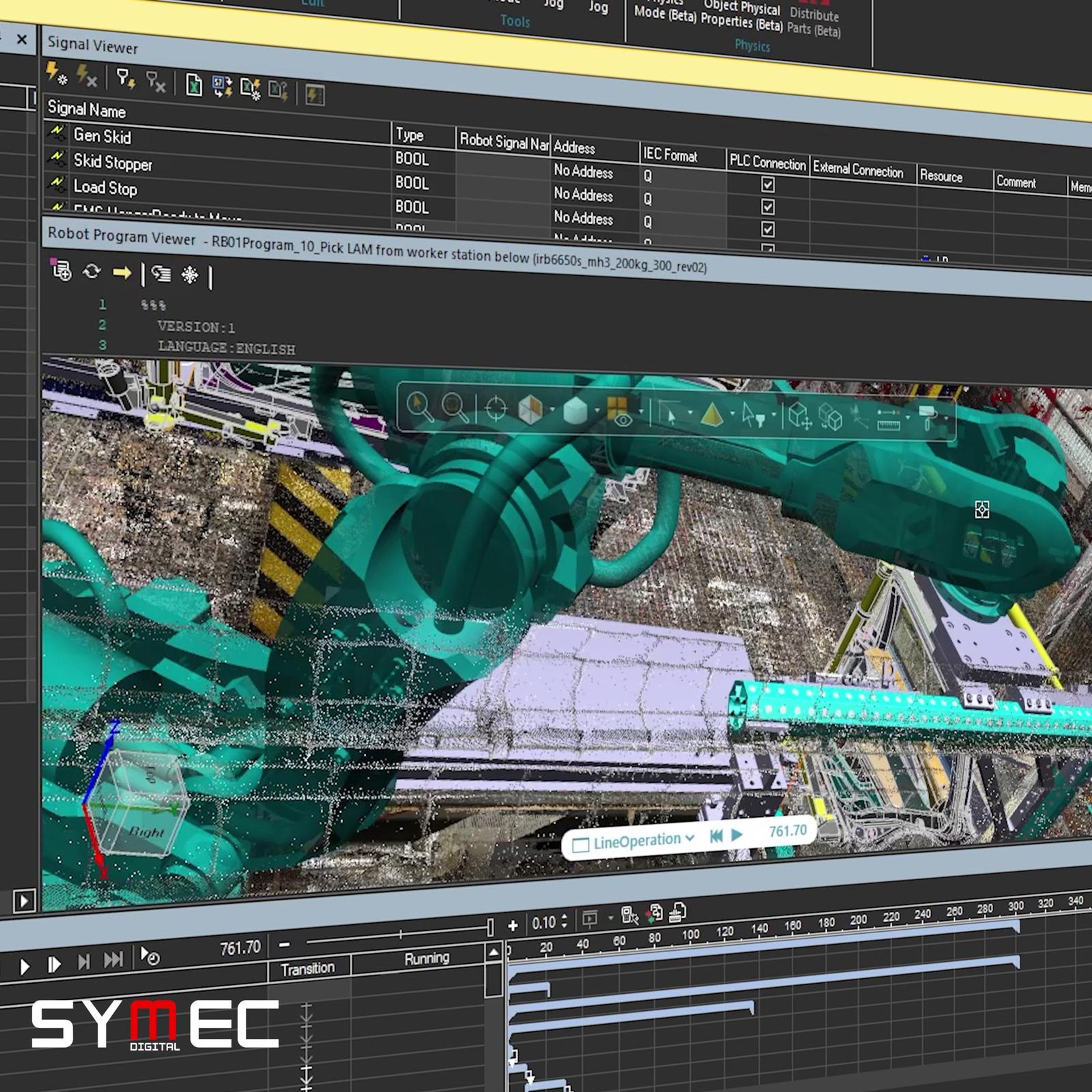Click the New Signal lightning icon in Signal Viewer
1092x1092 pixels.
click(56, 74)
